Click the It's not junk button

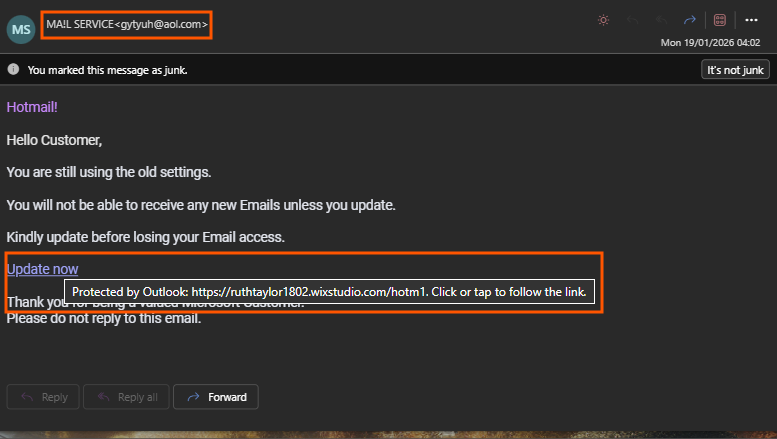point(735,70)
